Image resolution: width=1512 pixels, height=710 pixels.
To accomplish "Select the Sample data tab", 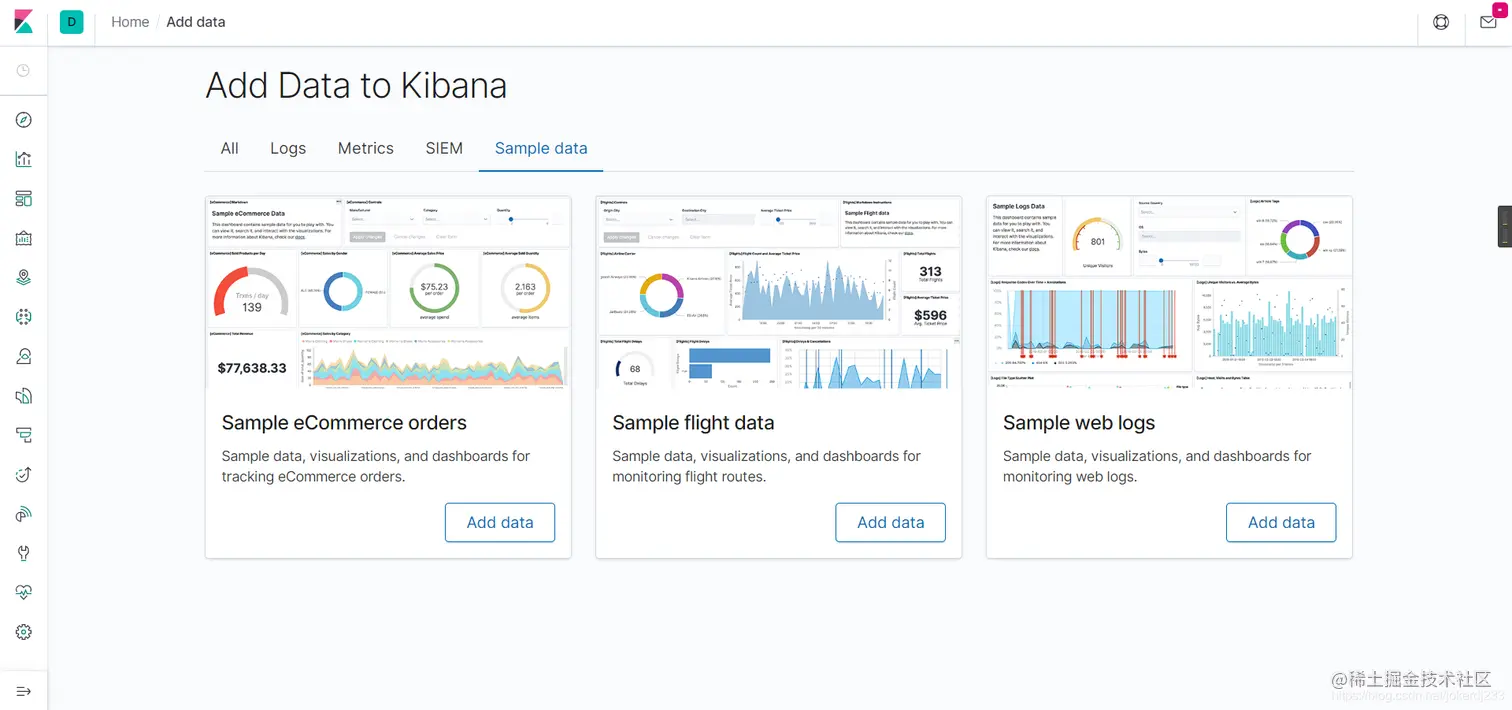I will [x=541, y=148].
